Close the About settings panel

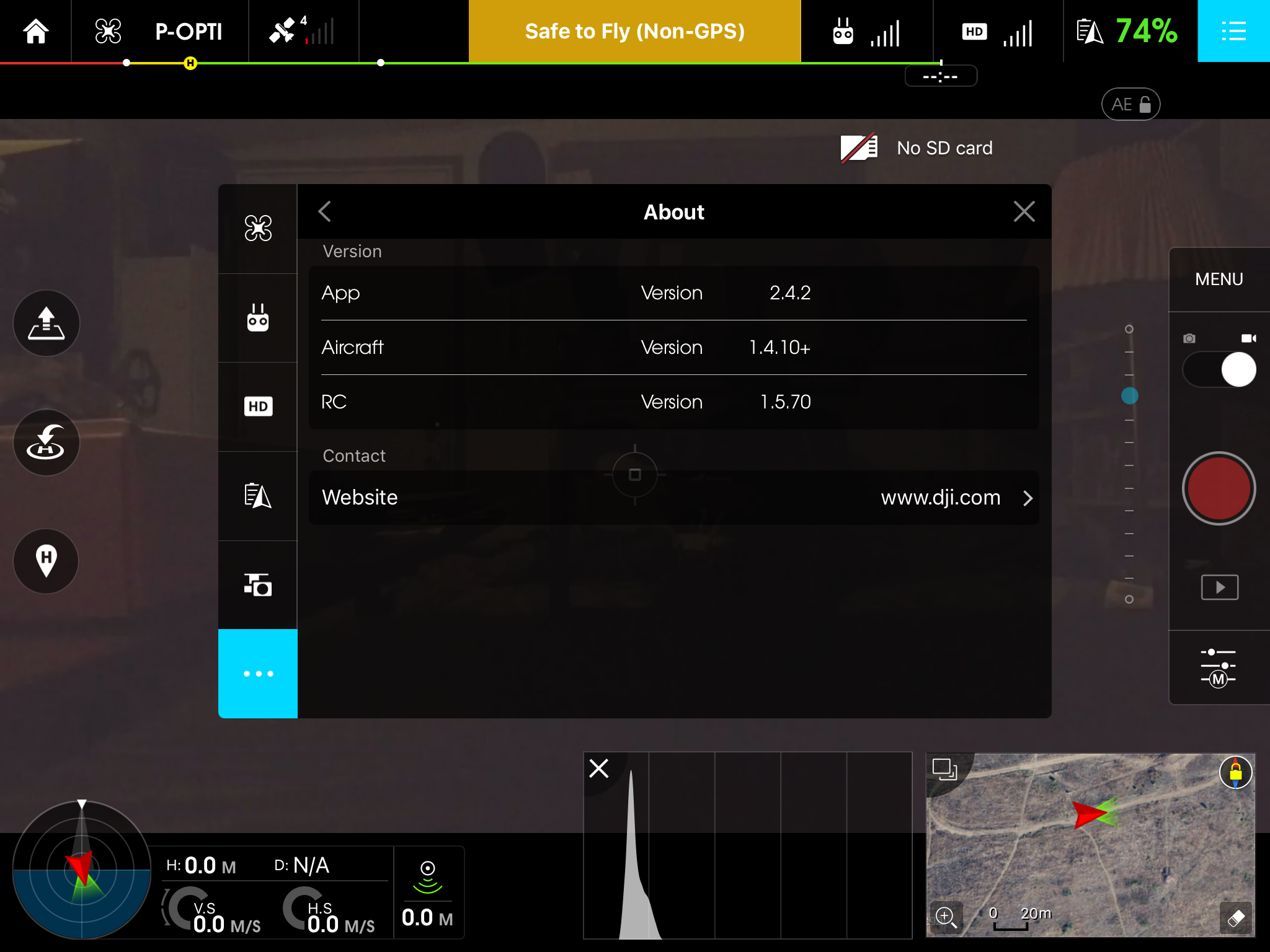point(1024,212)
